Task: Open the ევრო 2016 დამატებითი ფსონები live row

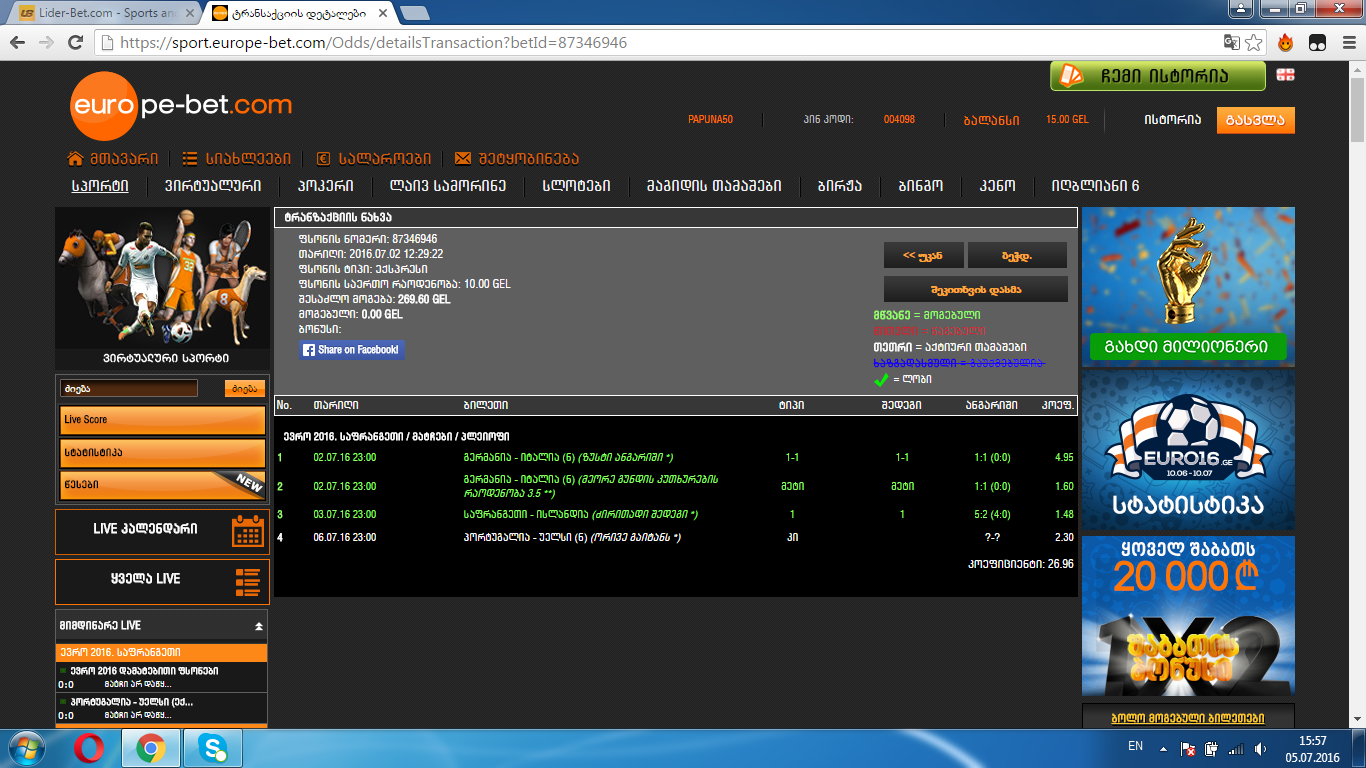Action: click(162, 677)
